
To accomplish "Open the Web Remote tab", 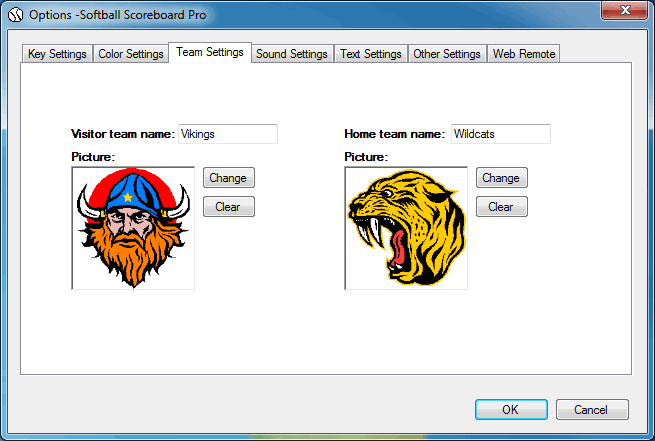I will coord(523,54).
